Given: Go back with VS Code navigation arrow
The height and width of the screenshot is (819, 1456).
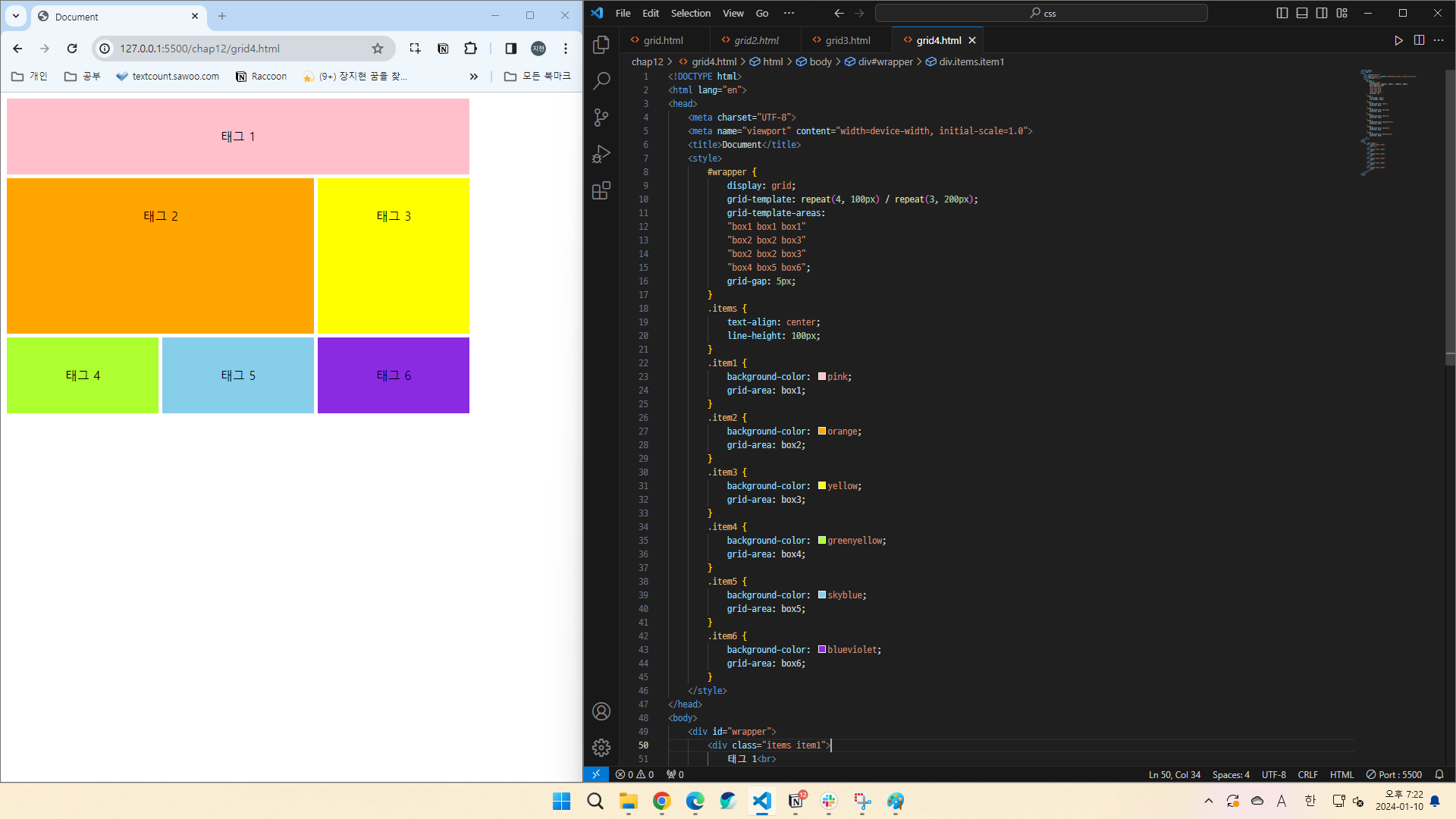Looking at the screenshot, I should click(839, 13).
